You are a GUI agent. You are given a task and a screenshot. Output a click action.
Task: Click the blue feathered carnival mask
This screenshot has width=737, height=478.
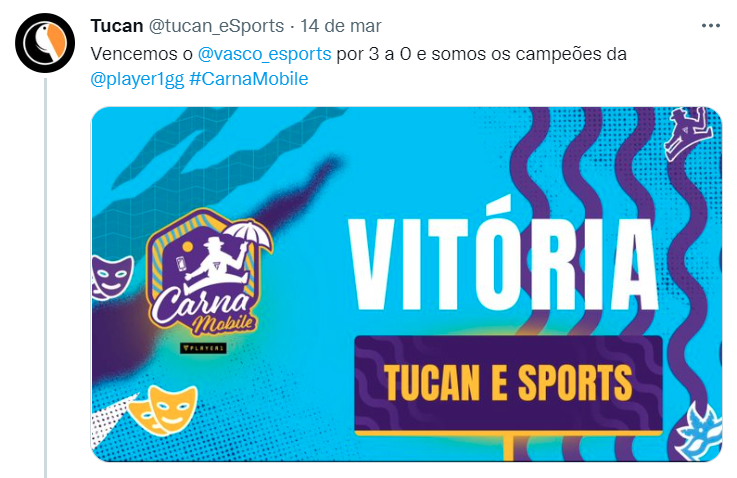pos(698,432)
